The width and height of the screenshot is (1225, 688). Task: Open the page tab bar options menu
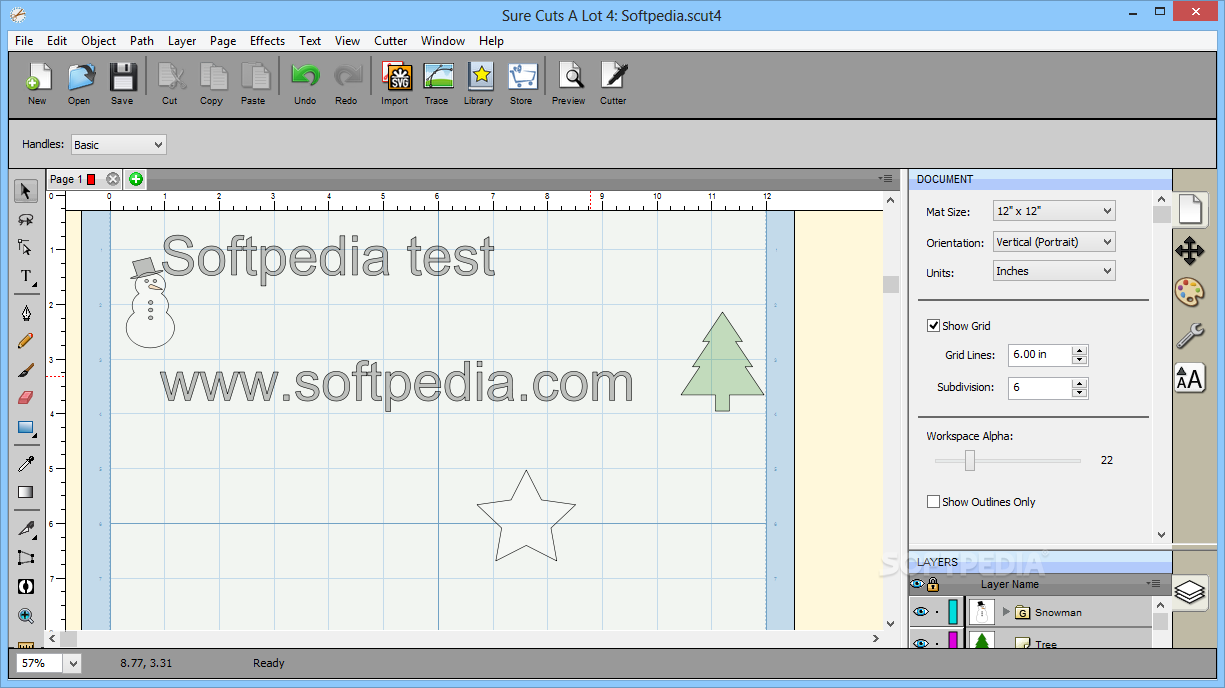click(x=886, y=178)
